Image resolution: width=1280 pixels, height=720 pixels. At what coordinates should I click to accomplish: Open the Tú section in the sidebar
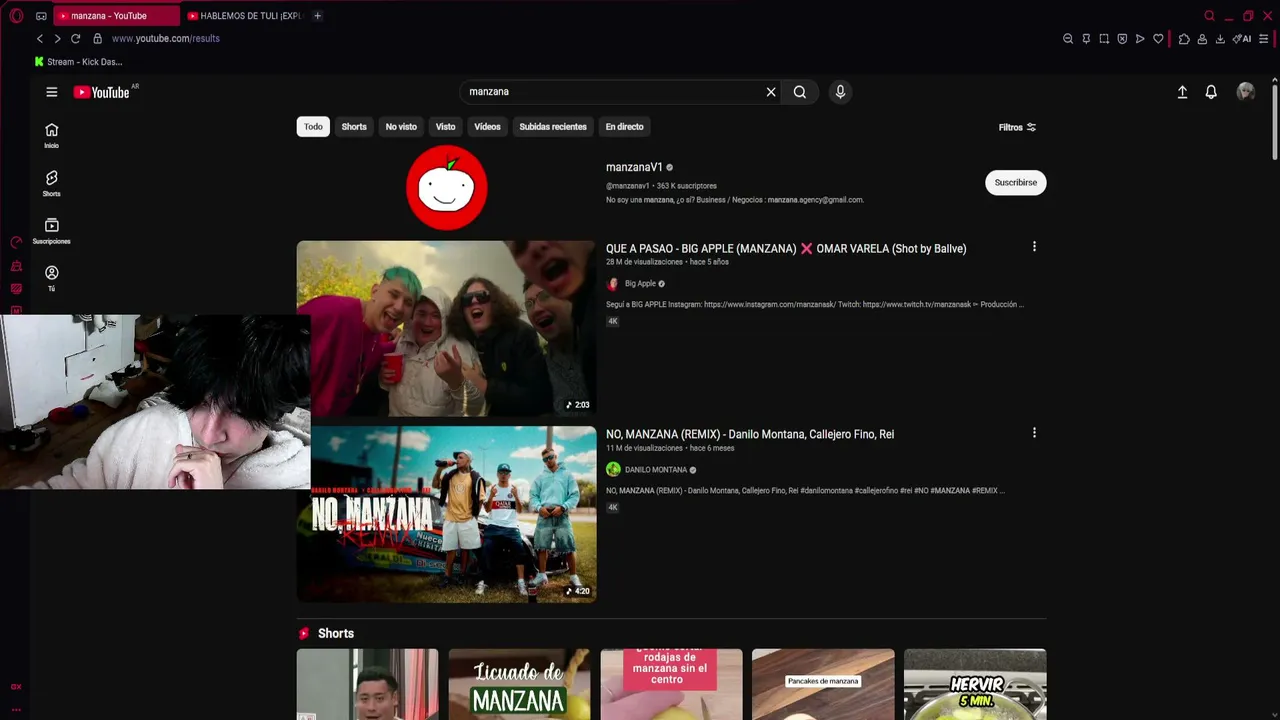point(52,278)
